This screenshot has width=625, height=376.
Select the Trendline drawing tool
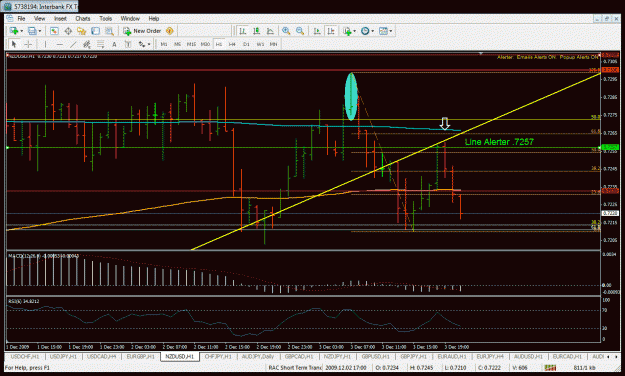[73, 44]
